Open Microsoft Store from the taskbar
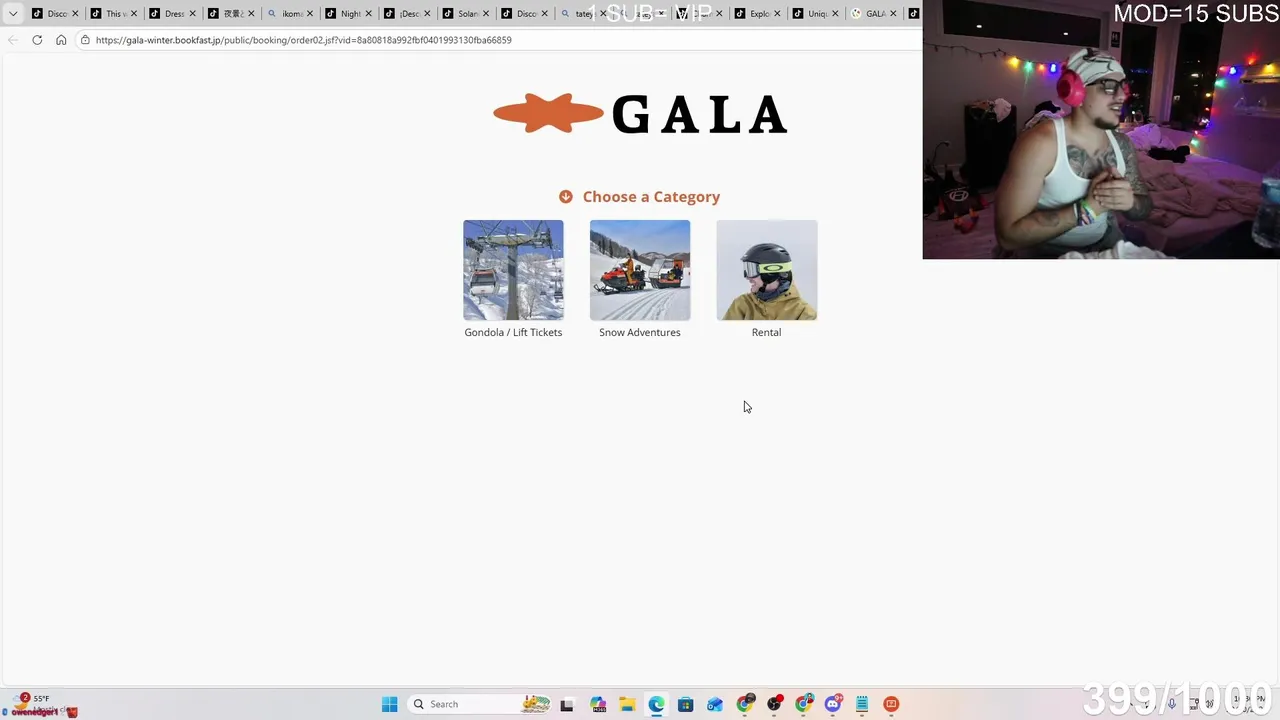Image resolution: width=1280 pixels, height=720 pixels. (x=685, y=704)
